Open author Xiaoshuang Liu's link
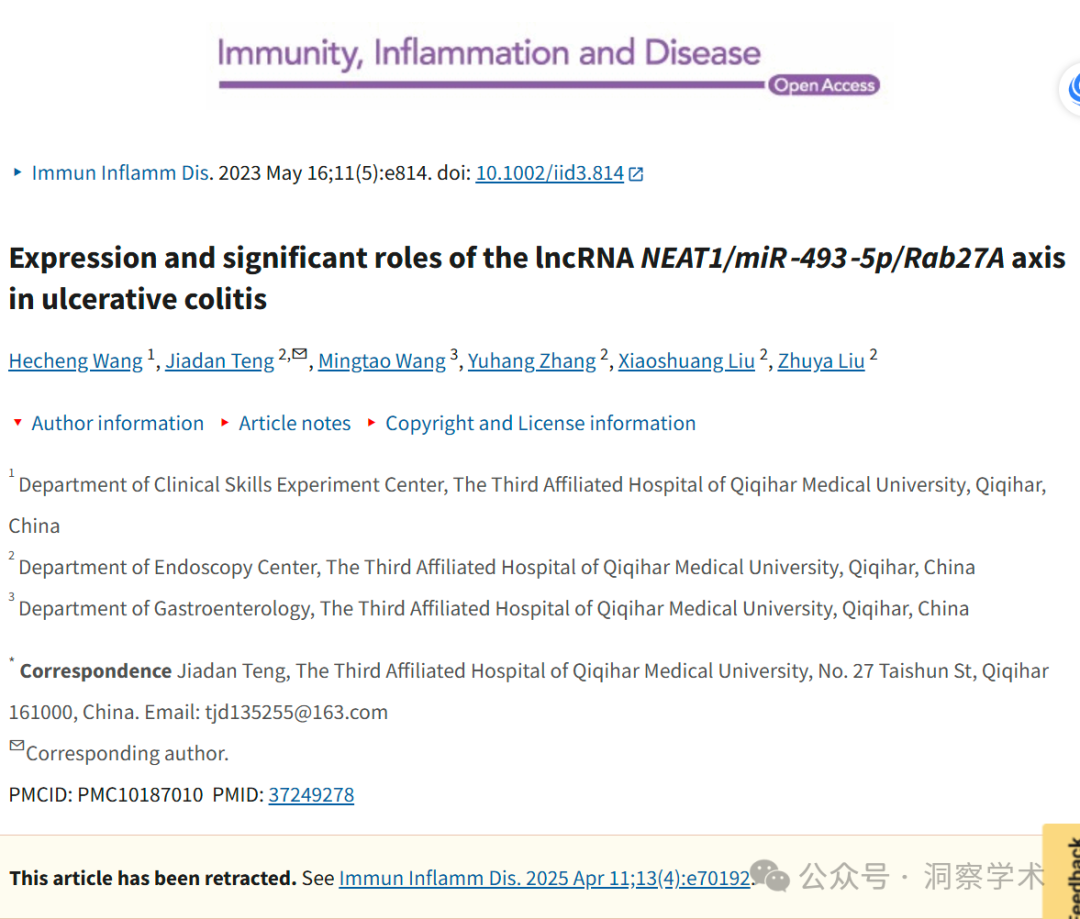The width and height of the screenshot is (1080, 919). click(686, 361)
